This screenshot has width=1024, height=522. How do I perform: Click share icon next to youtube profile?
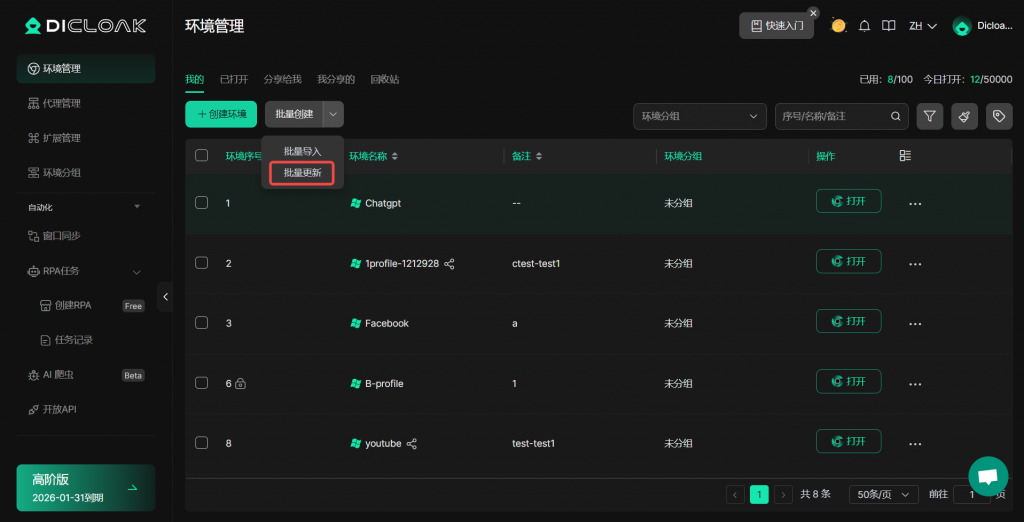point(412,443)
